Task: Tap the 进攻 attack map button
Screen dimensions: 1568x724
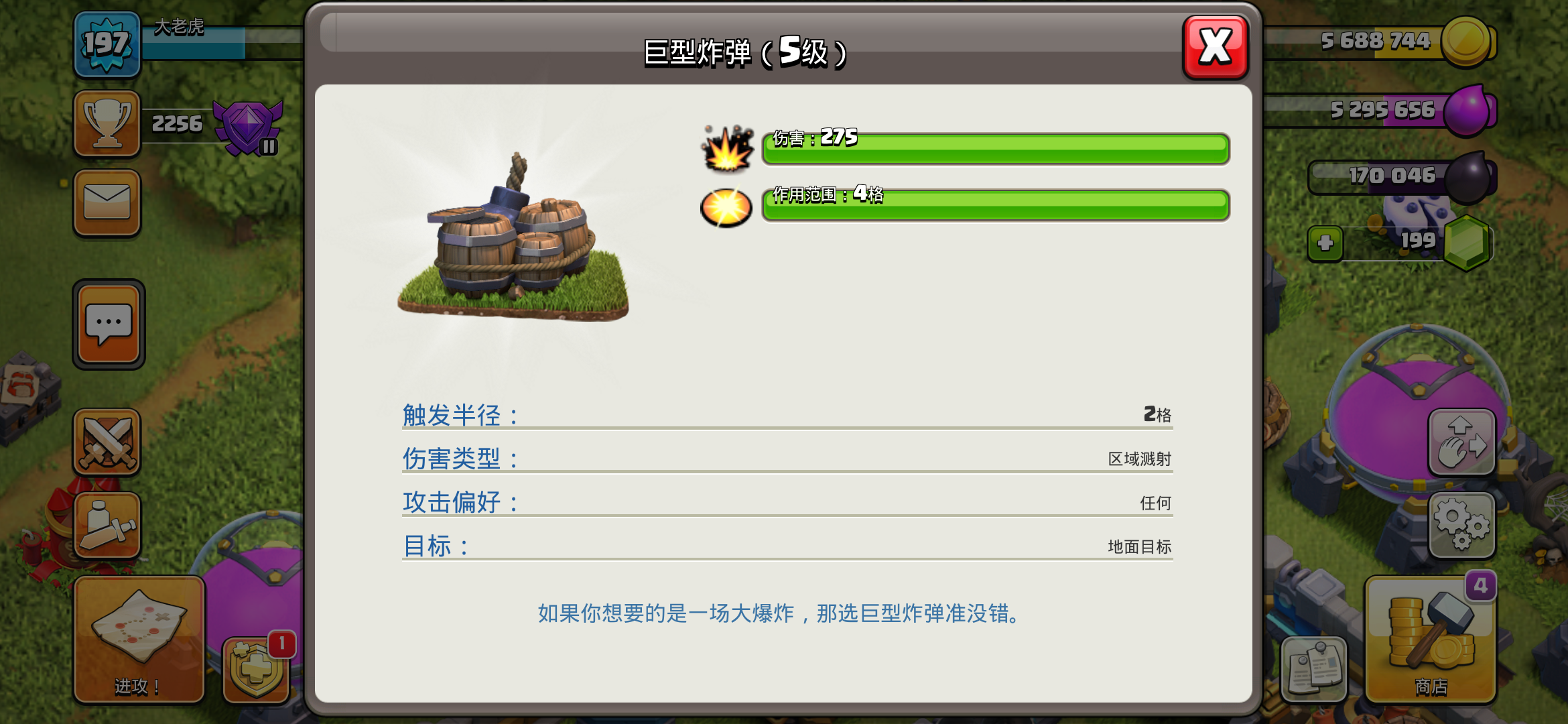Action: pos(139,640)
